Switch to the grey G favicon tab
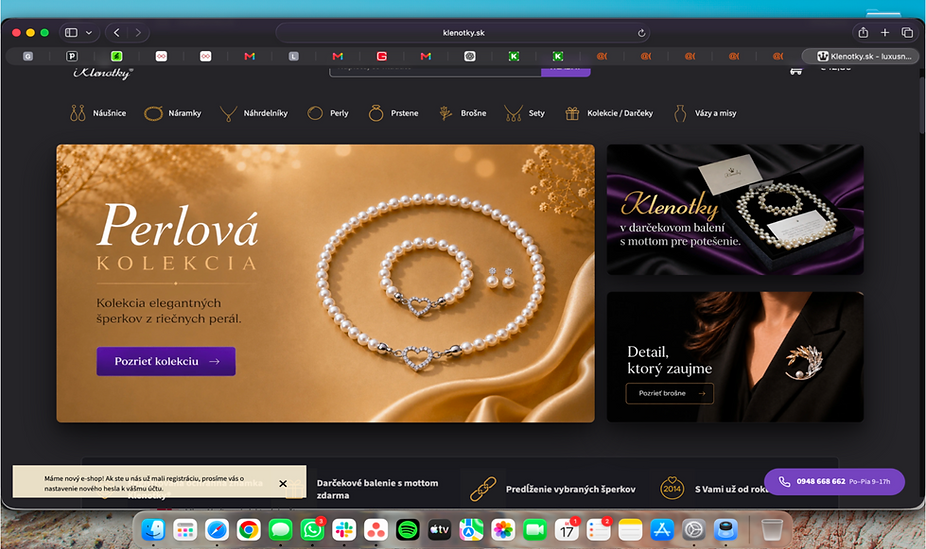The height and width of the screenshot is (549, 926). point(28,56)
